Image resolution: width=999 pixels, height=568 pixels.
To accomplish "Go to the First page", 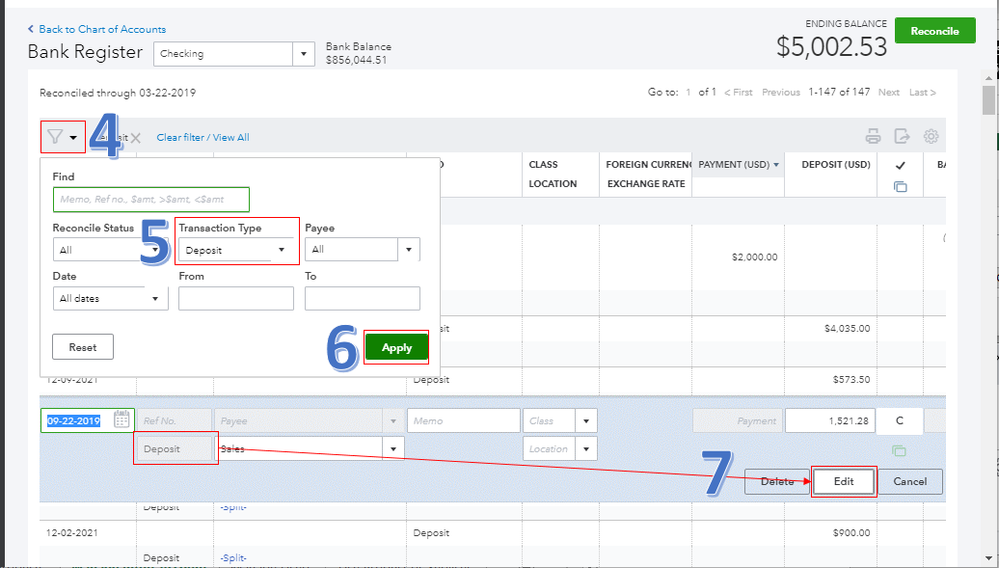I will point(738,92).
